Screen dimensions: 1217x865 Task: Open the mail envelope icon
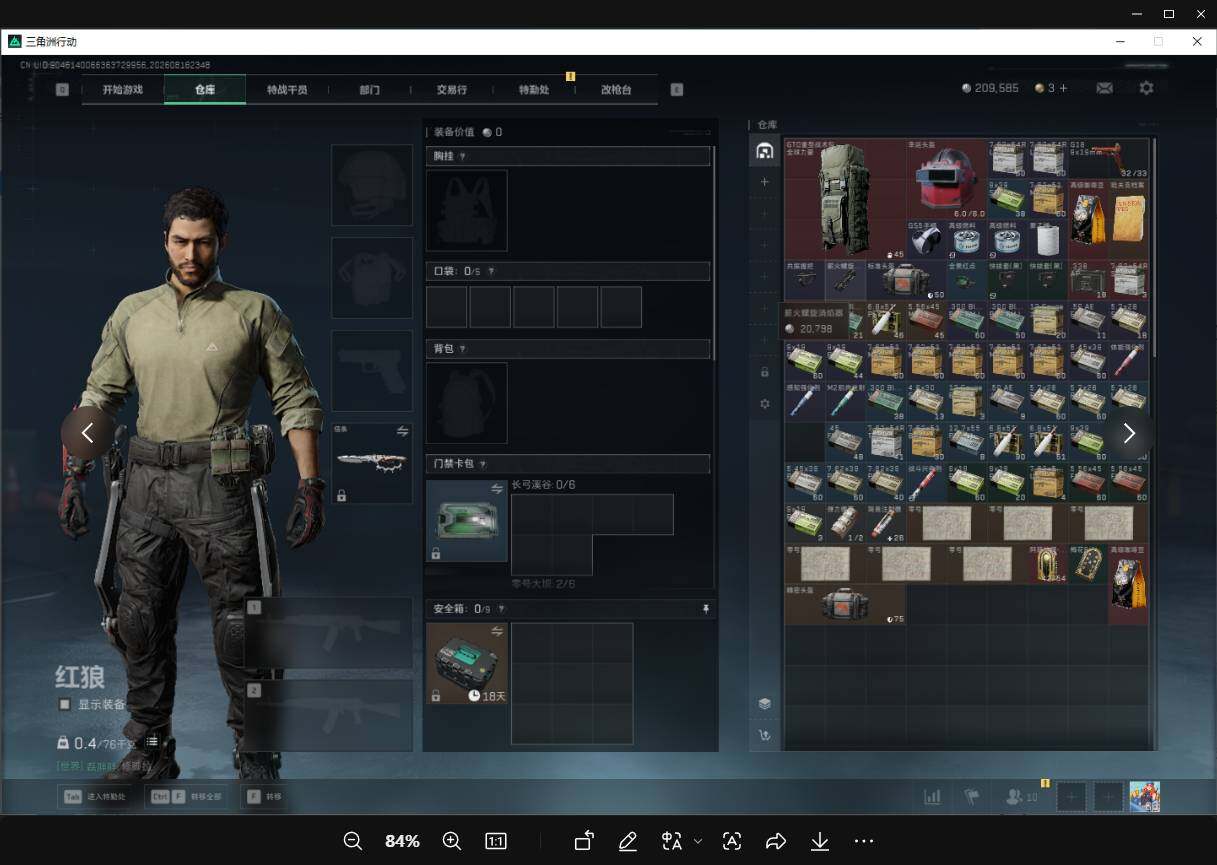pyautogui.click(x=1104, y=88)
